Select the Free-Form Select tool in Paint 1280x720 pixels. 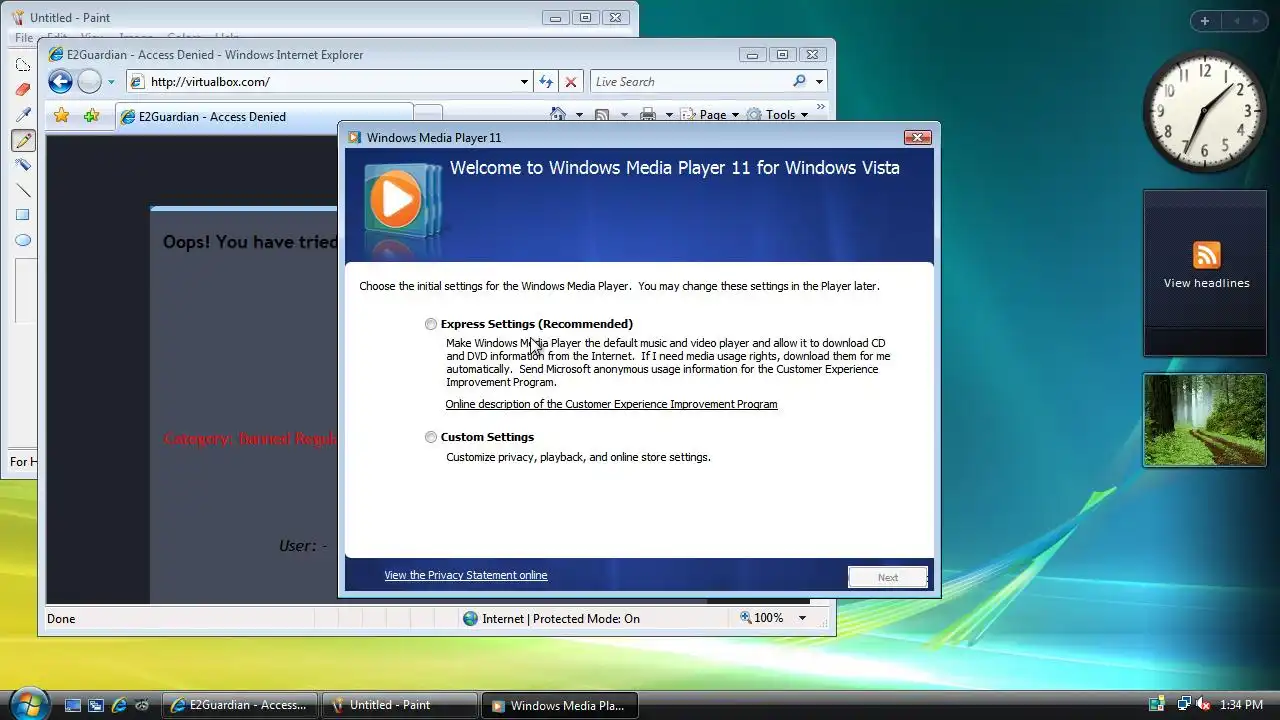click(x=23, y=65)
